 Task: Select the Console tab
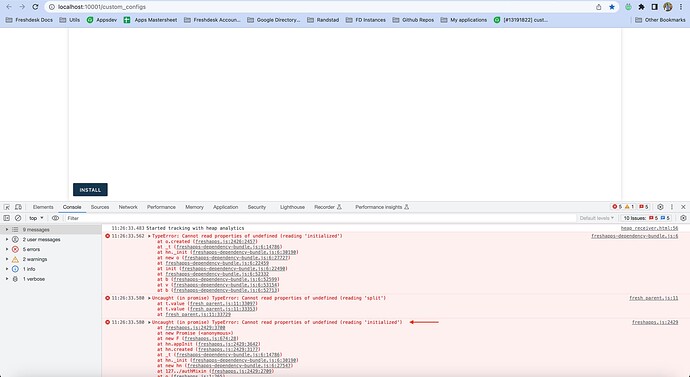[x=72, y=207]
